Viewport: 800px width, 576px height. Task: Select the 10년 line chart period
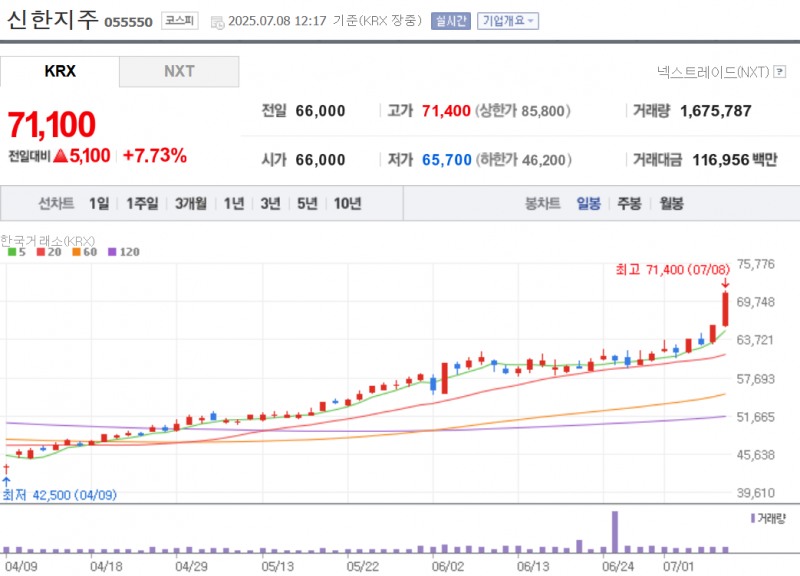[347, 203]
